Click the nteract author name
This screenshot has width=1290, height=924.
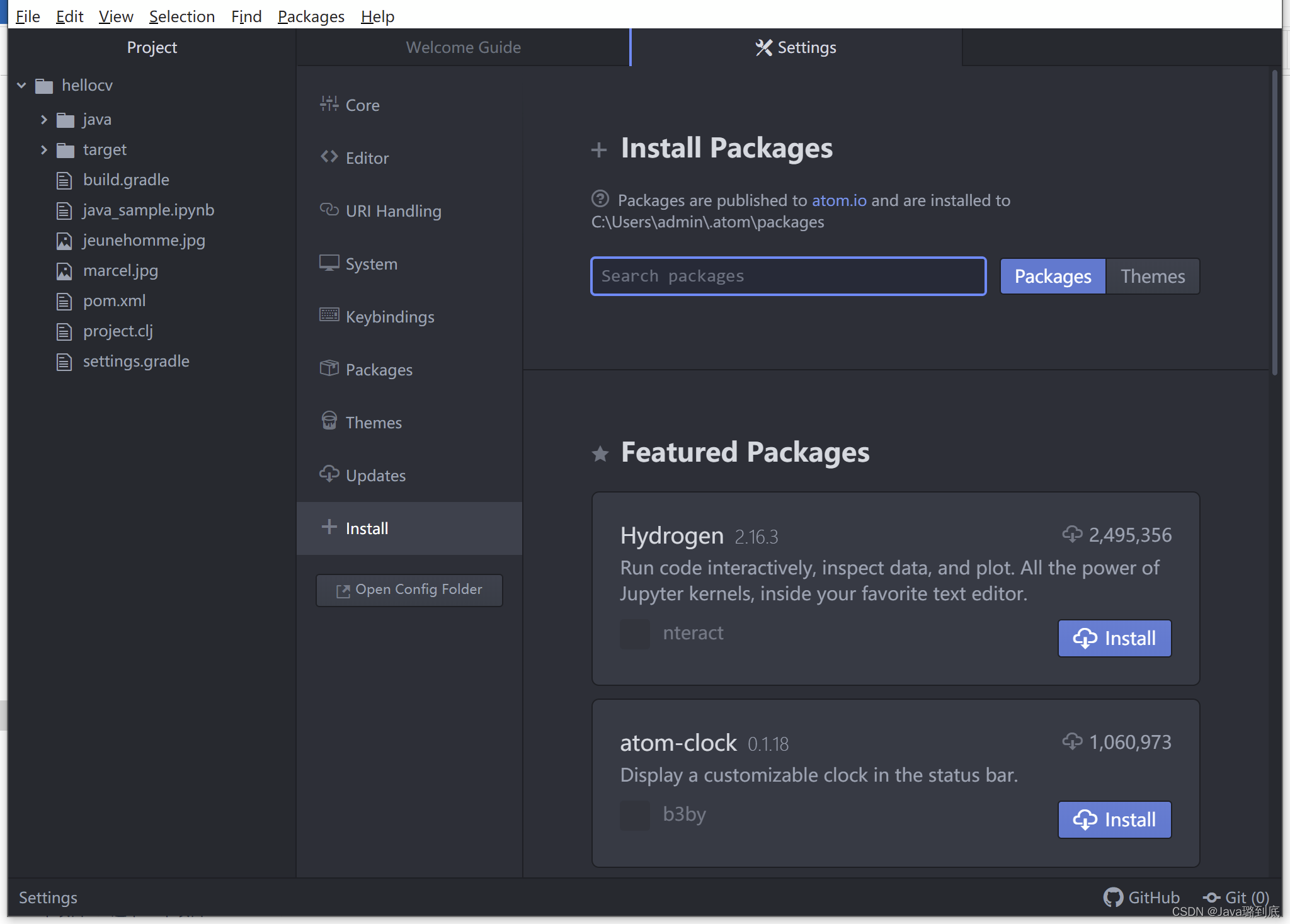[x=693, y=633]
